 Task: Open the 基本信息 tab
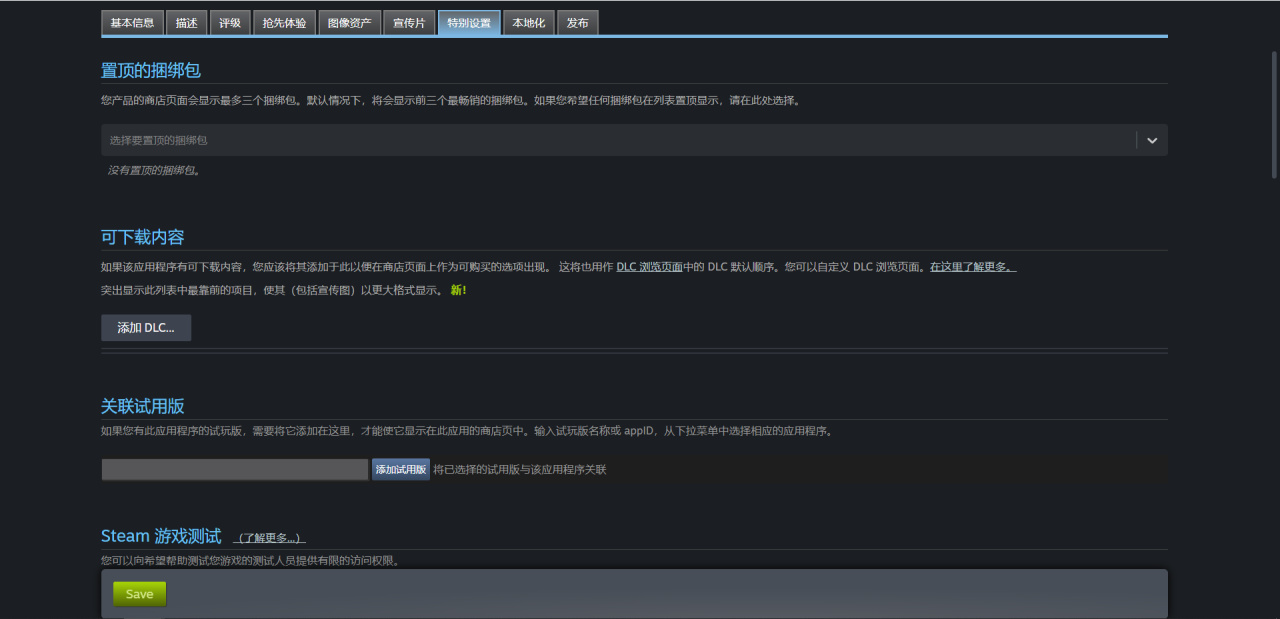point(132,23)
